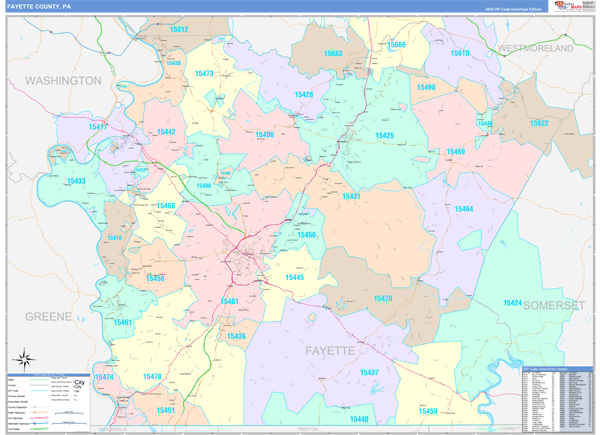The height and width of the screenshot is (435, 600).
Task: Click on ZIP code 15464 area
Action: pyautogui.click(x=463, y=209)
